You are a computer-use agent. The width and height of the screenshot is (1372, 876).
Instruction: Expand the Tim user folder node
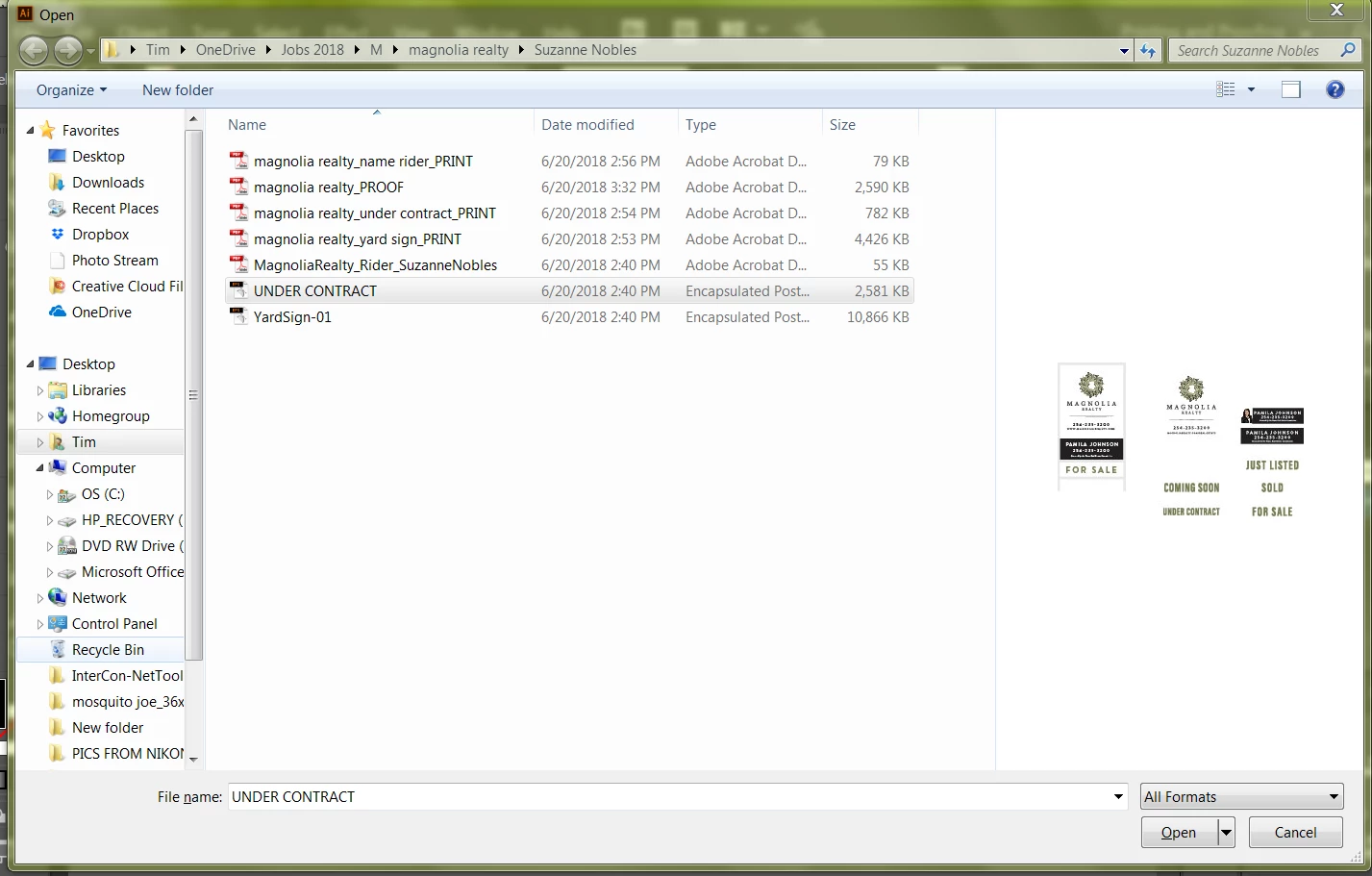(x=39, y=442)
